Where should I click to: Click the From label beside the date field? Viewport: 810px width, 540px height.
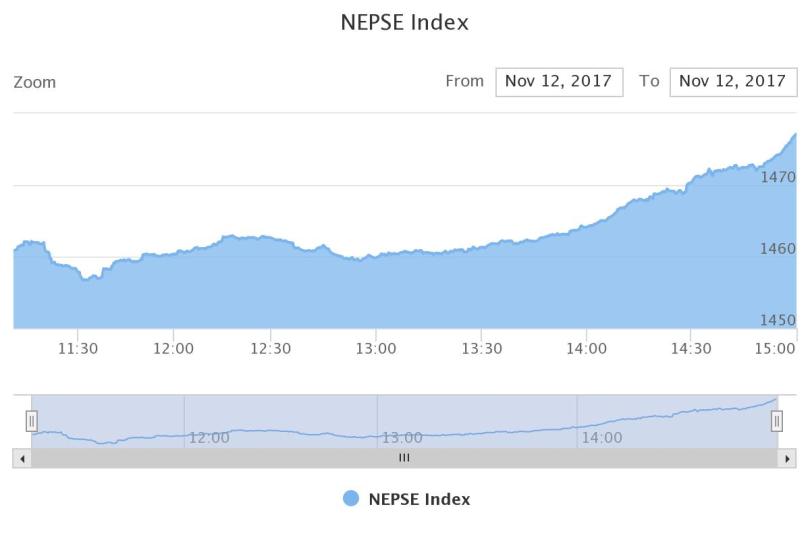point(464,82)
